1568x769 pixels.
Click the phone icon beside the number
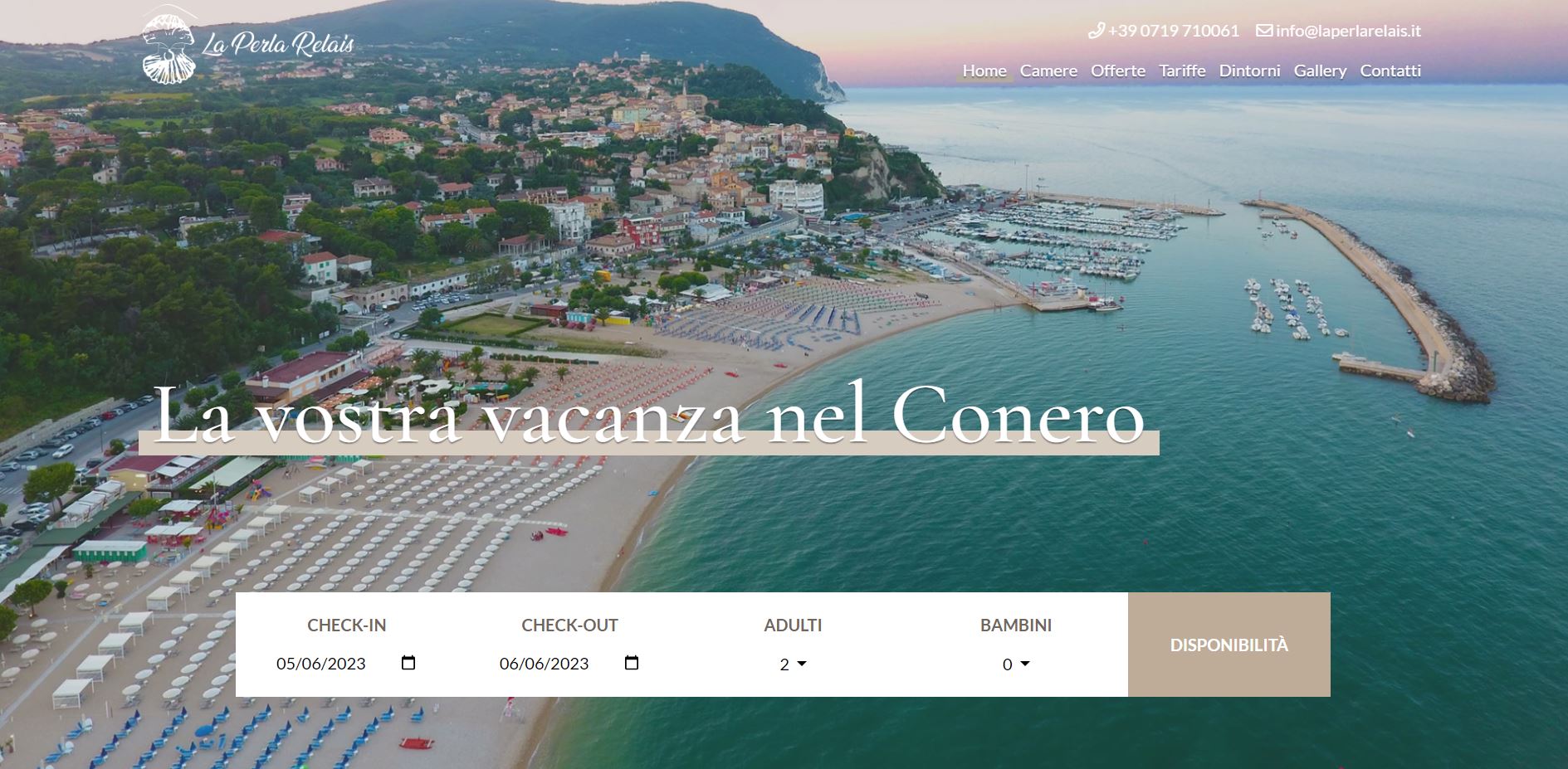[x=1096, y=31]
